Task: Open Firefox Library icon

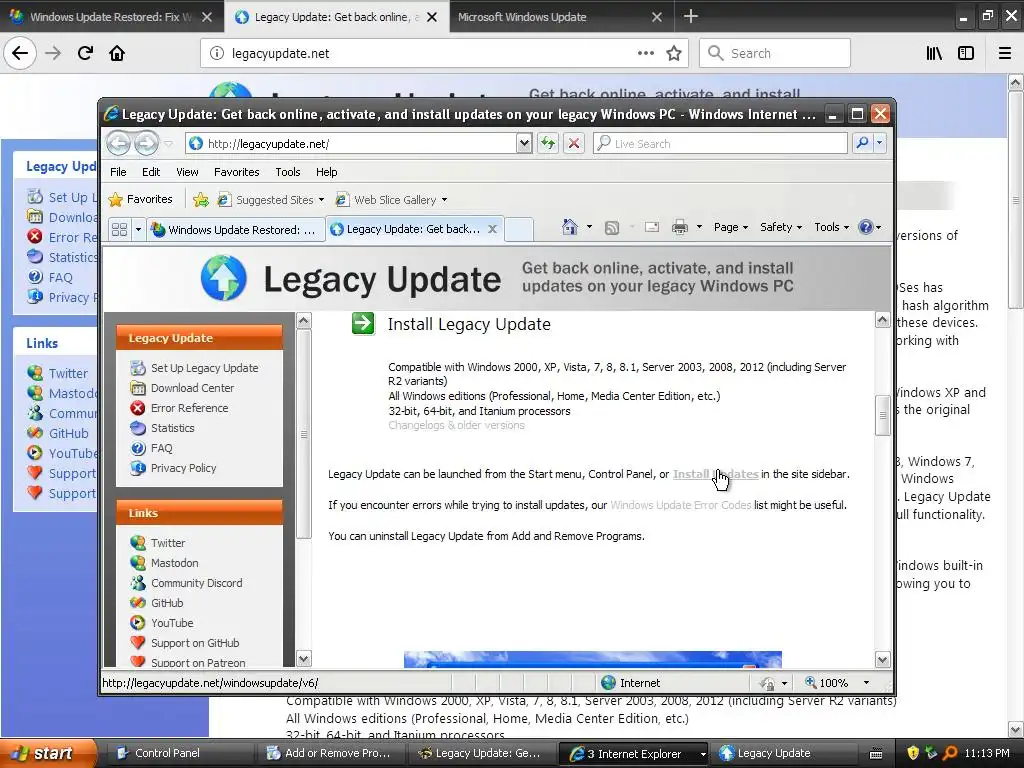Action: (x=934, y=54)
